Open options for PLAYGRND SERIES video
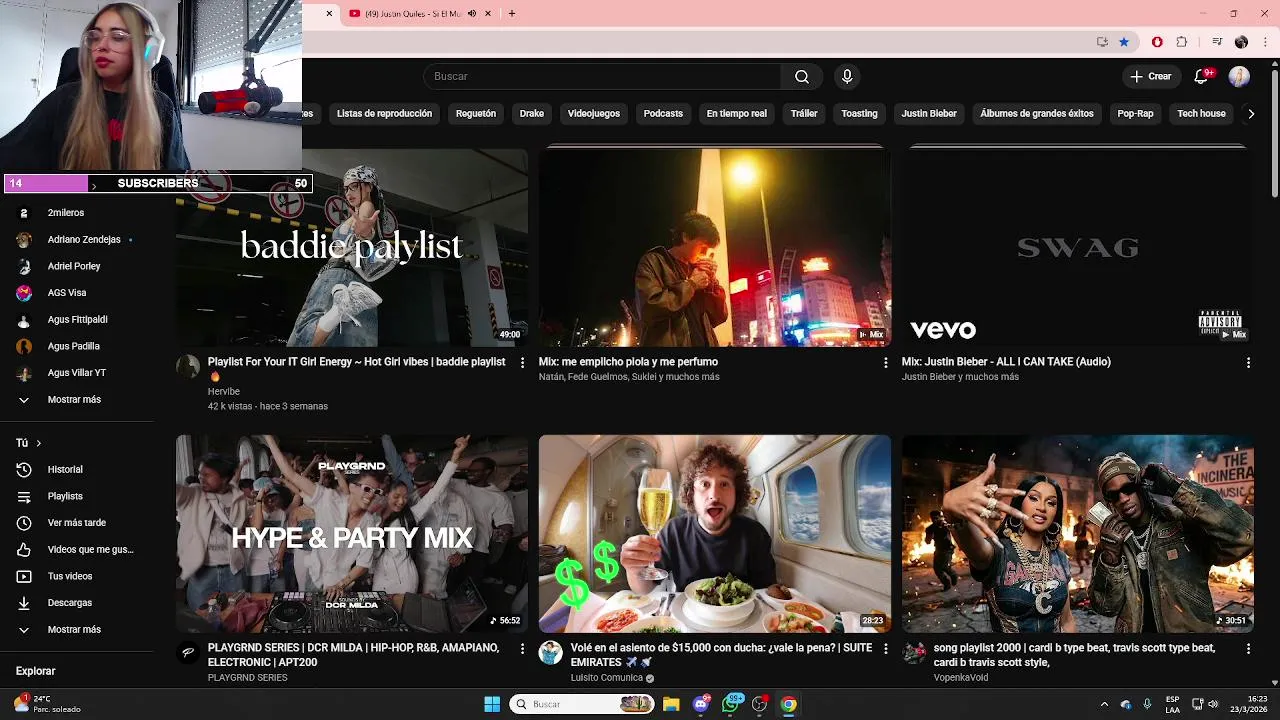1280x720 pixels. point(522,649)
